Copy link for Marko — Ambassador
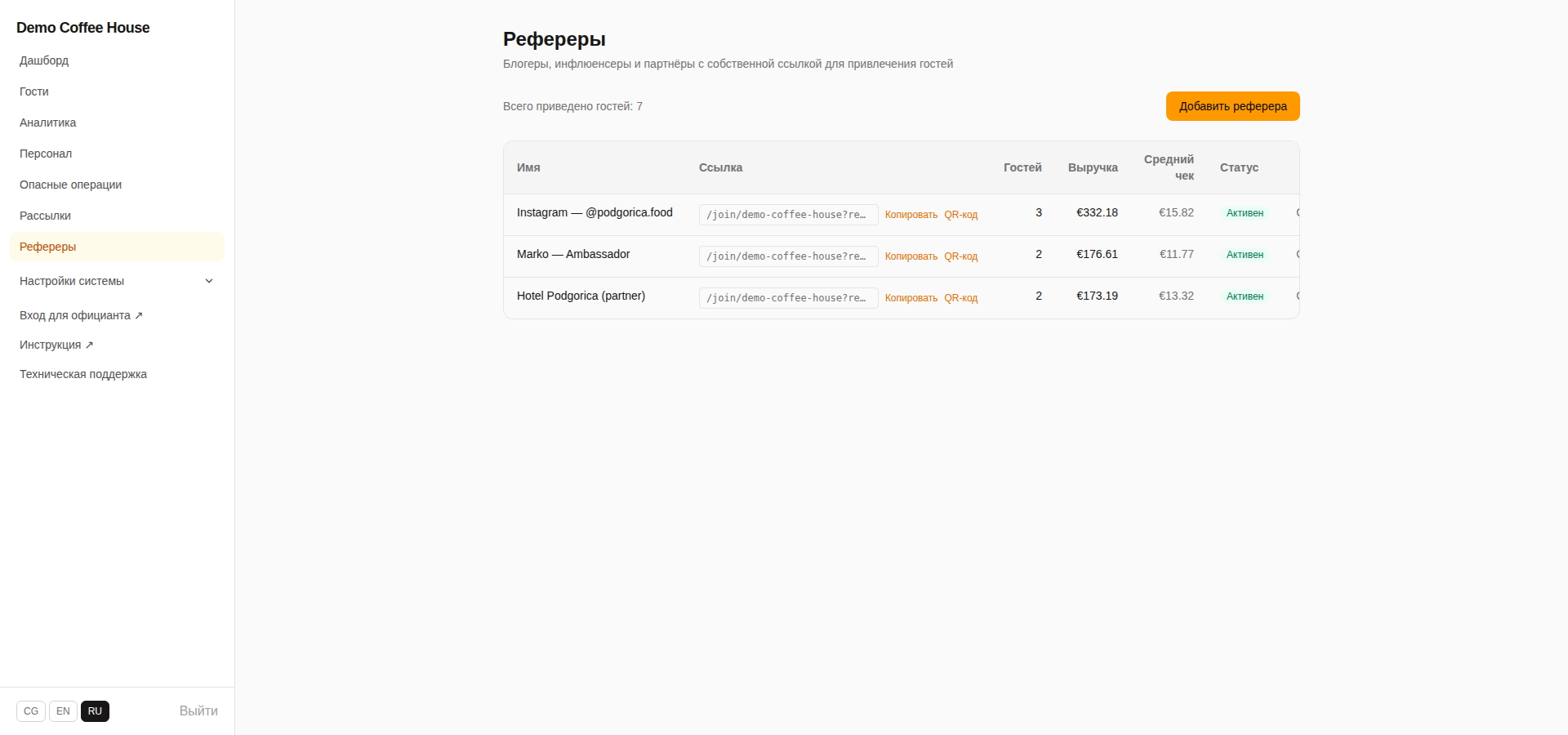 tap(911, 256)
